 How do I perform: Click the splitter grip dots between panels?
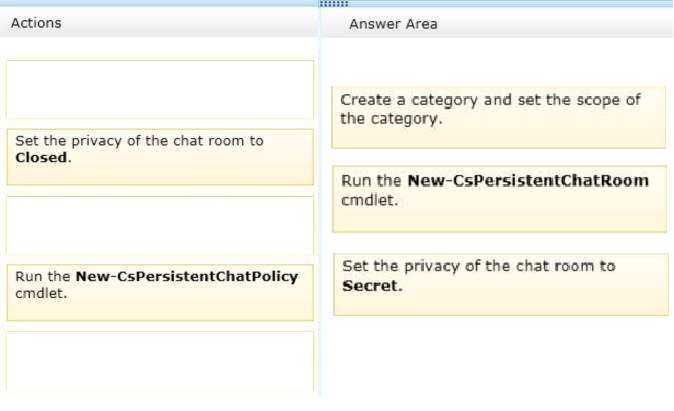[334, 4]
